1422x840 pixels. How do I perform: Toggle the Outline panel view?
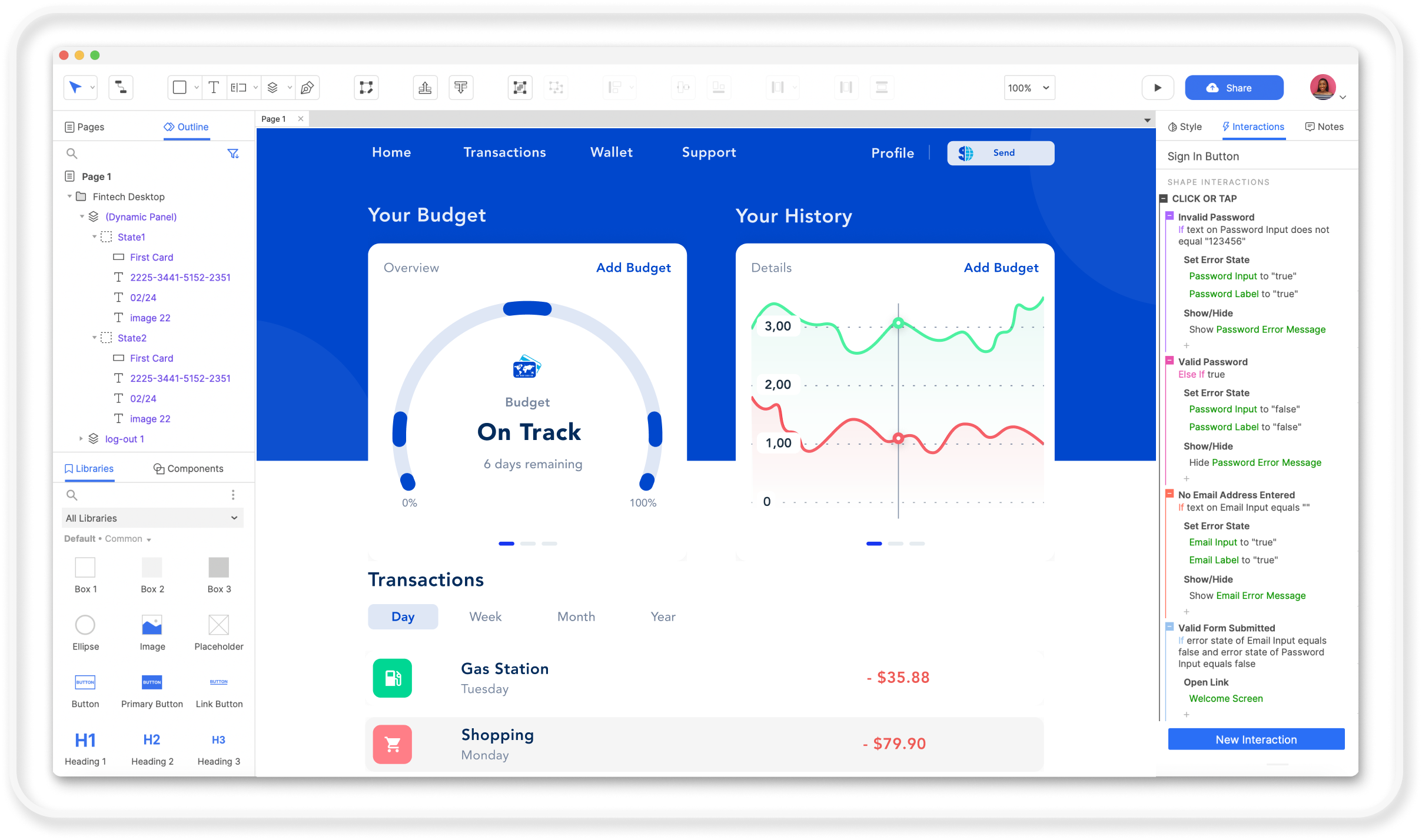(x=185, y=127)
